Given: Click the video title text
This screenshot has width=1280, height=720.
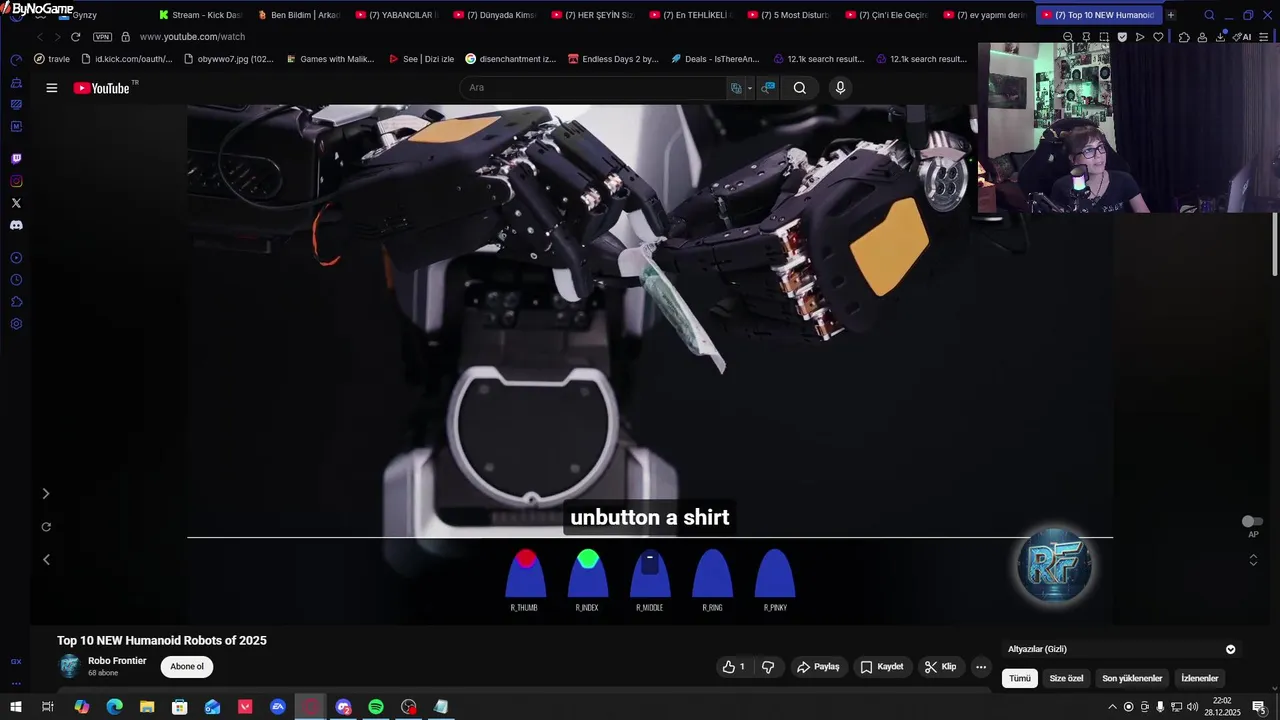Looking at the screenshot, I should (x=162, y=641).
